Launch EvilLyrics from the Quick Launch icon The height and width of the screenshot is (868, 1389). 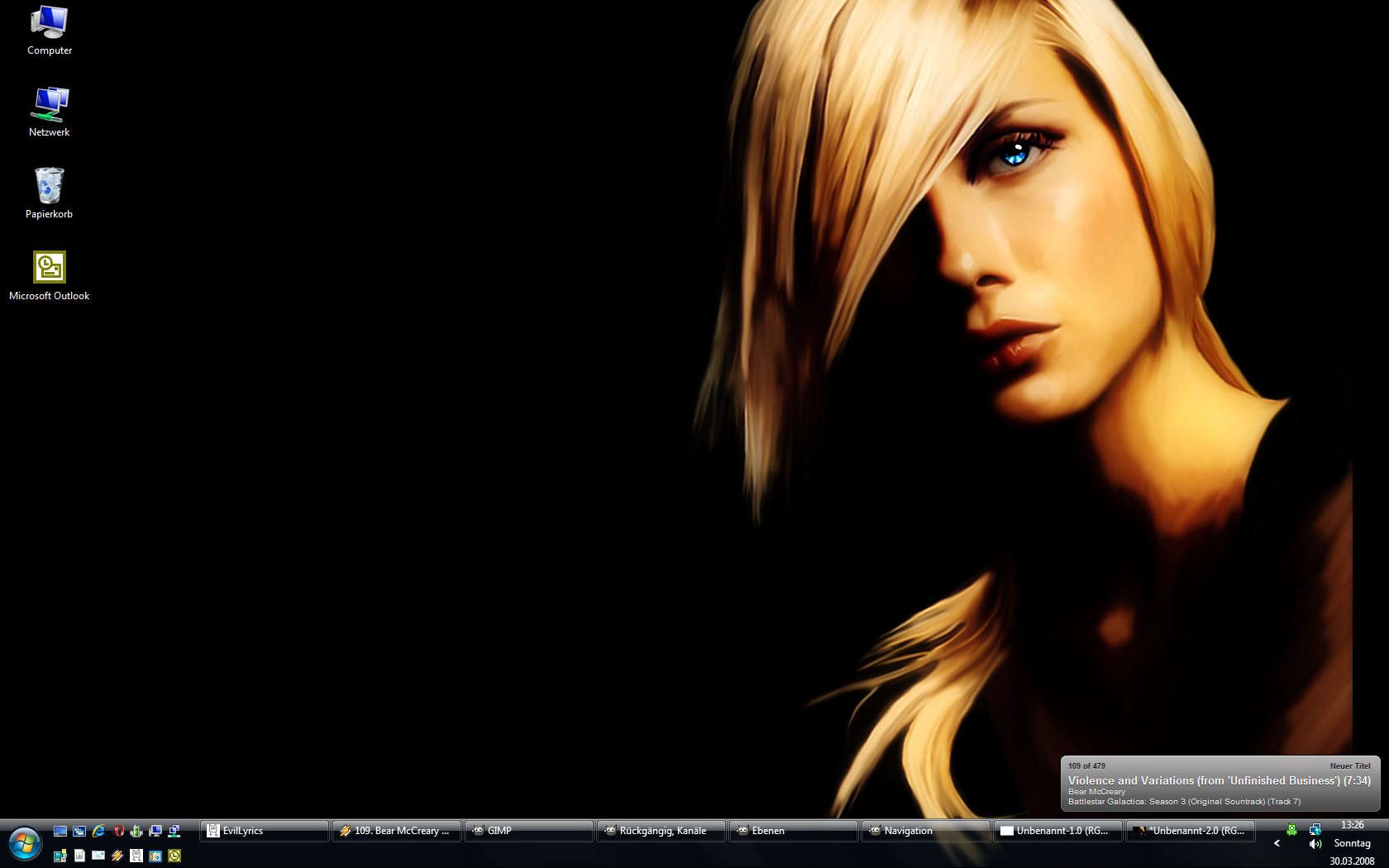pos(136,856)
